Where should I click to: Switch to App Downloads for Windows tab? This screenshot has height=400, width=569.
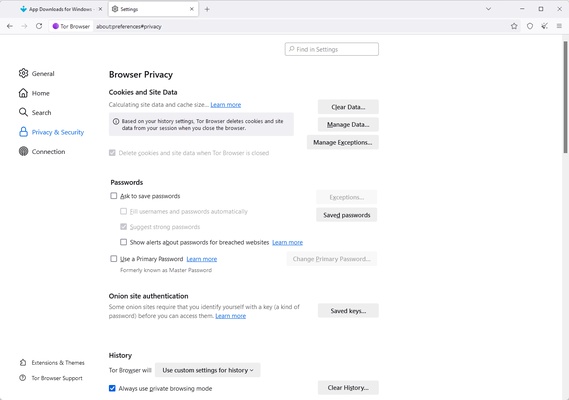(x=60, y=9)
